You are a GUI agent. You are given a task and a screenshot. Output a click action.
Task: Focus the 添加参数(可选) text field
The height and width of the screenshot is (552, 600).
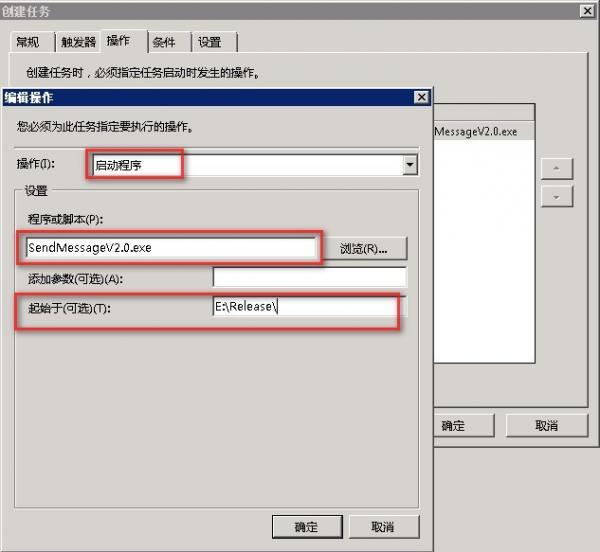point(309,278)
